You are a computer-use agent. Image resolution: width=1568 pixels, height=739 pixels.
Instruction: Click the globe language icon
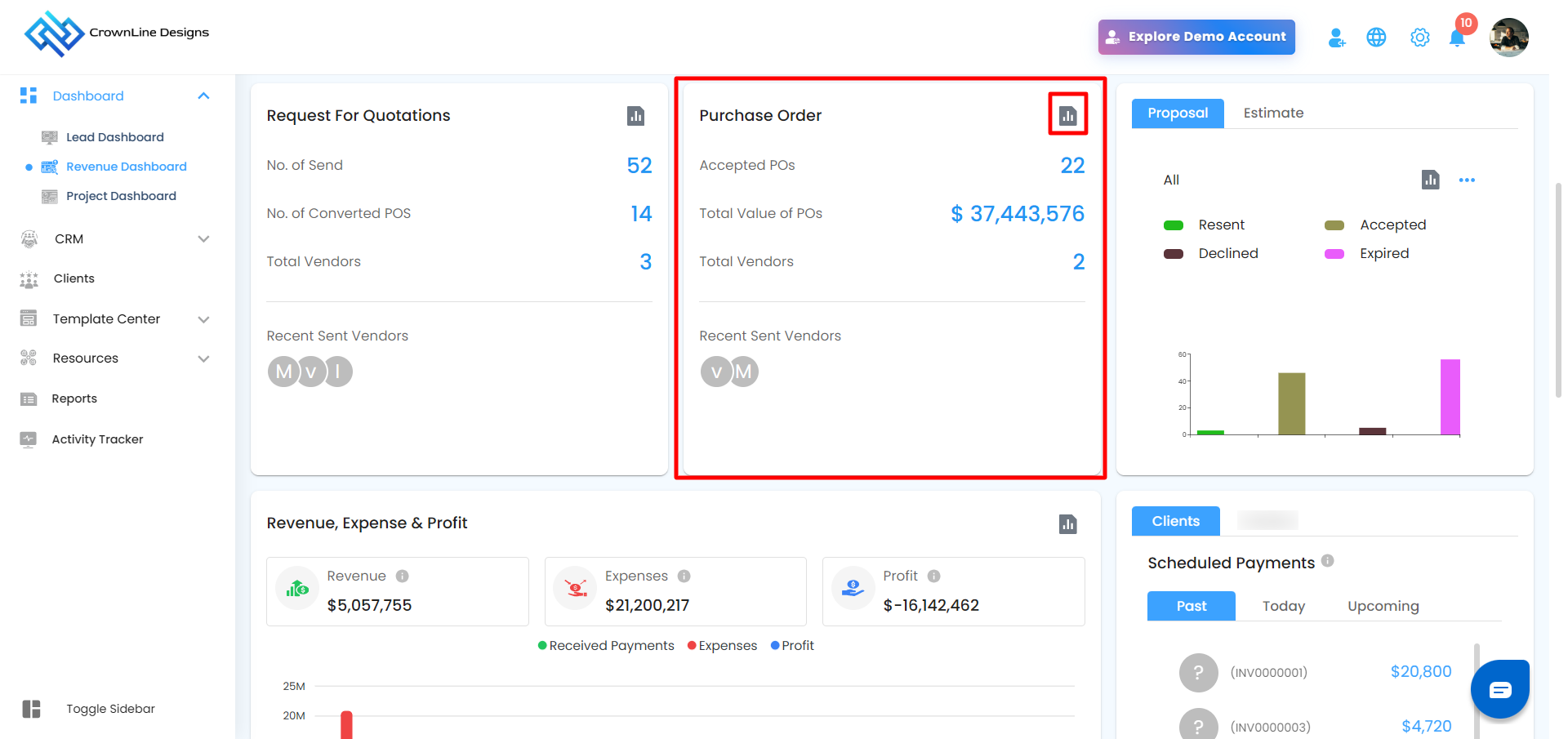coord(1376,38)
